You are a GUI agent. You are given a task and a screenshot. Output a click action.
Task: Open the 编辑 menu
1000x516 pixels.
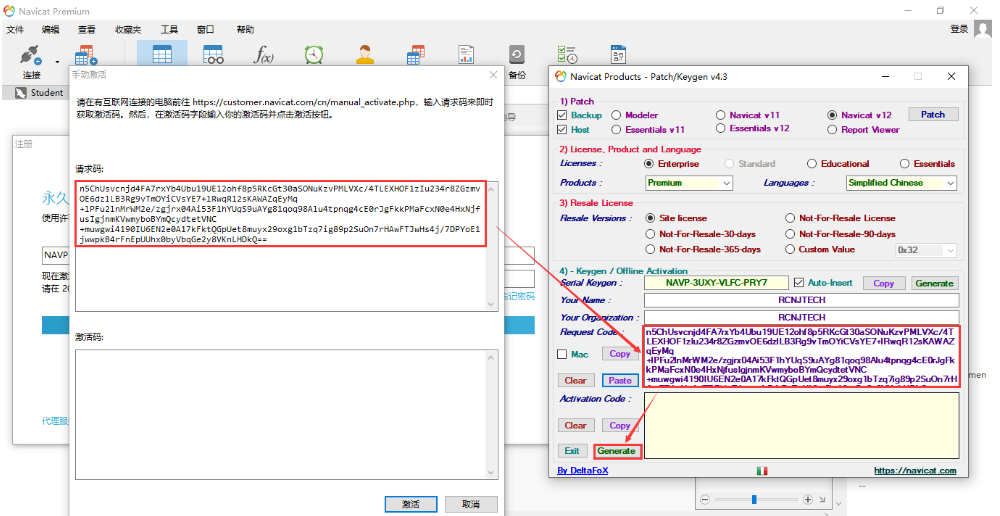(50, 29)
